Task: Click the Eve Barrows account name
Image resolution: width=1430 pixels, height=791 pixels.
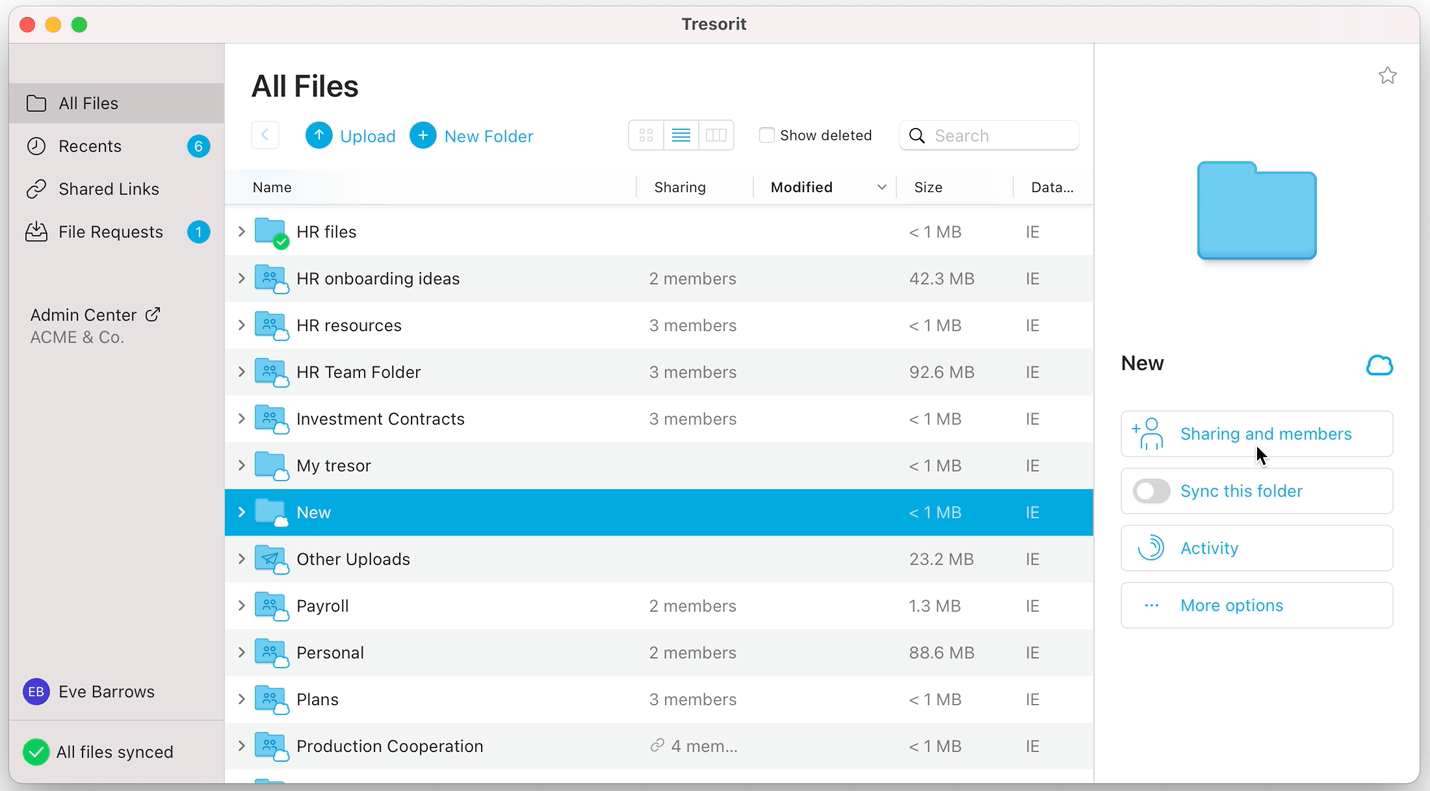Action: pos(106,692)
